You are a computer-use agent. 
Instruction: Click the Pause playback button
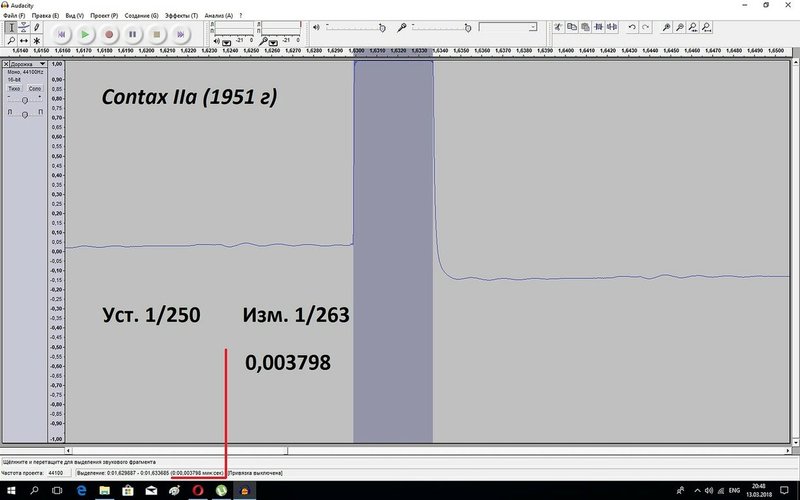pos(132,34)
